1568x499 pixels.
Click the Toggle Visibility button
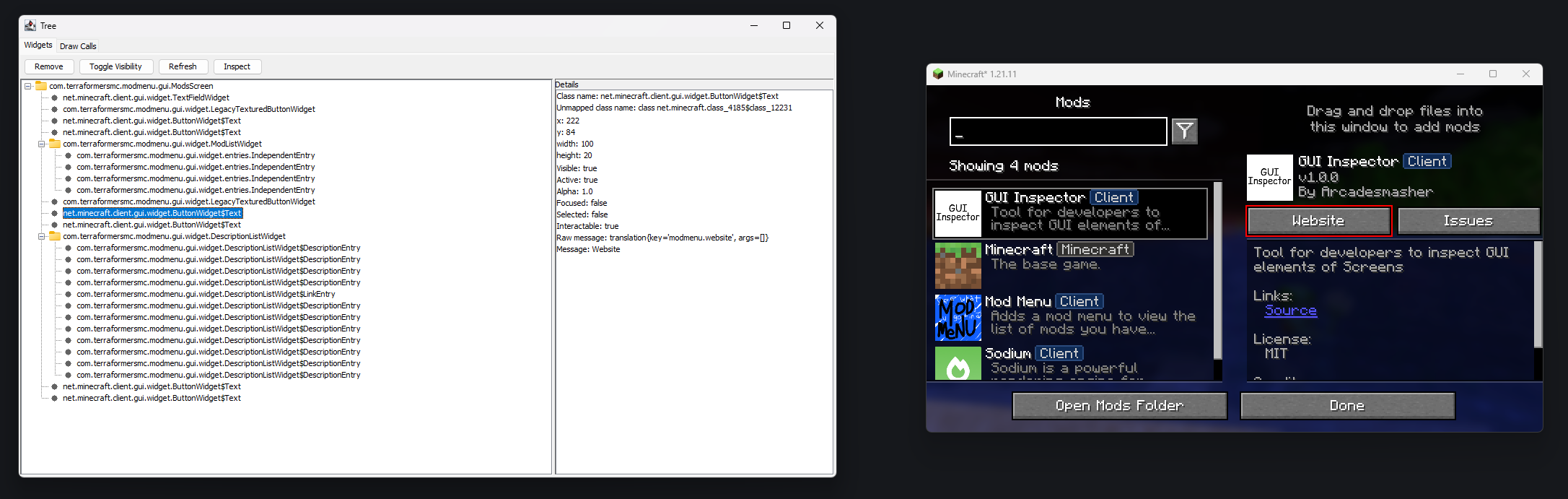coord(115,66)
